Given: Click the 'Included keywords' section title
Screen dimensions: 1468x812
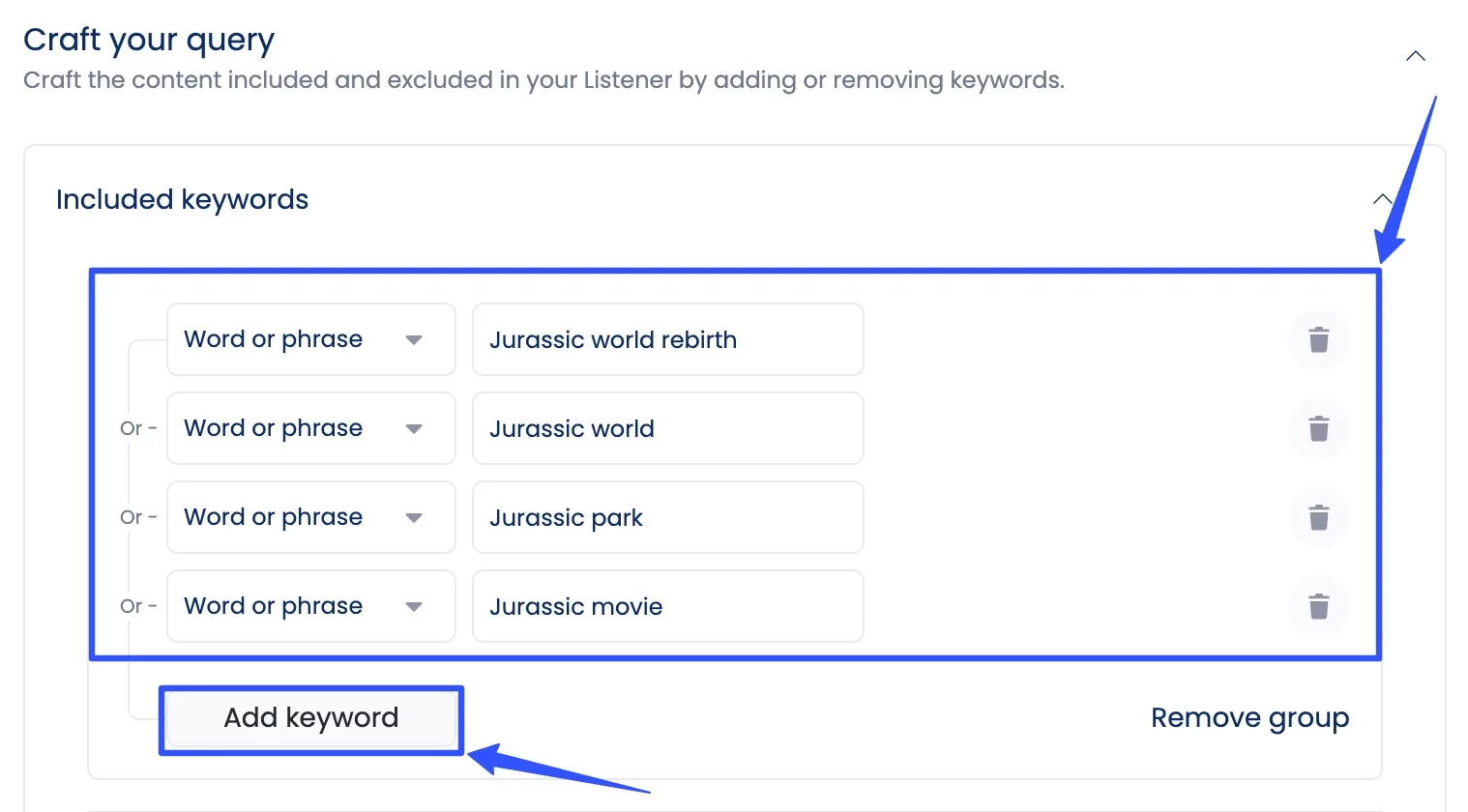Looking at the screenshot, I should tap(182, 200).
